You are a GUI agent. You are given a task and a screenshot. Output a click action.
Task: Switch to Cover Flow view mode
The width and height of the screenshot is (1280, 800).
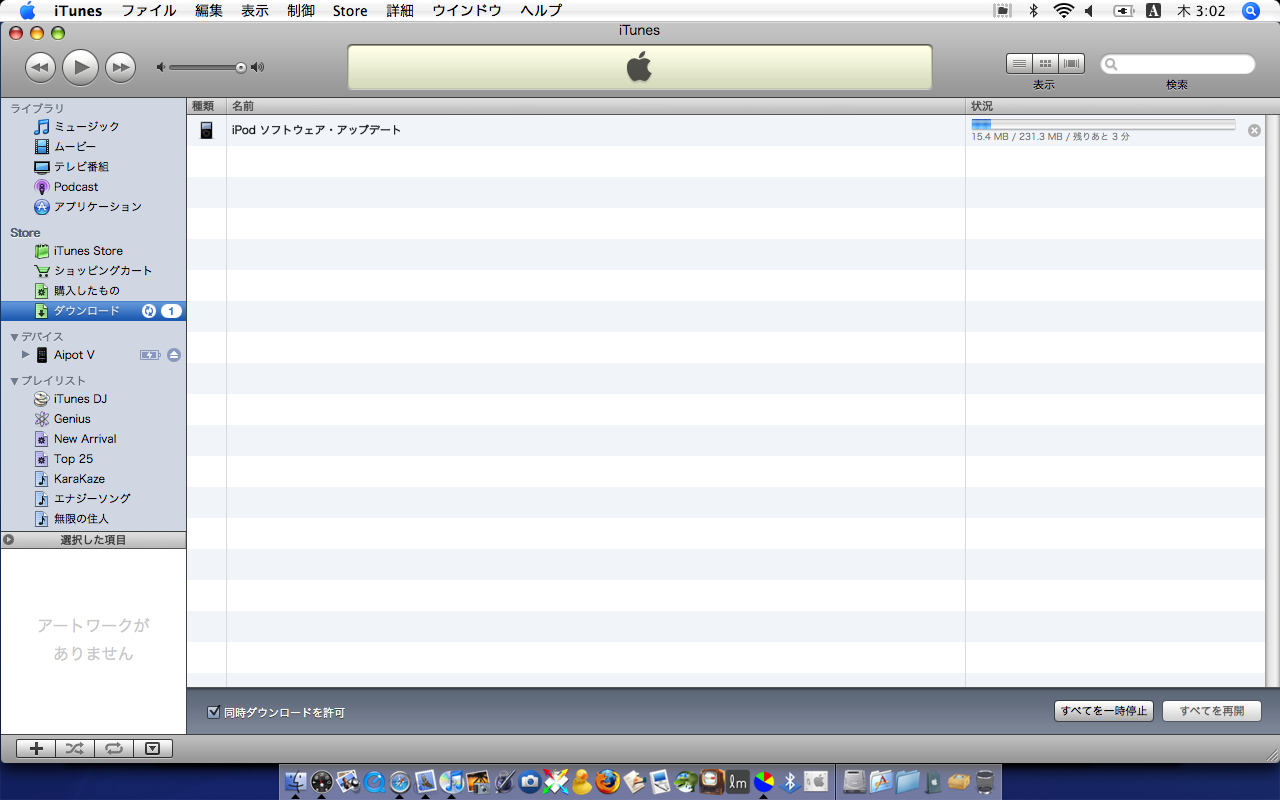(x=1072, y=64)
